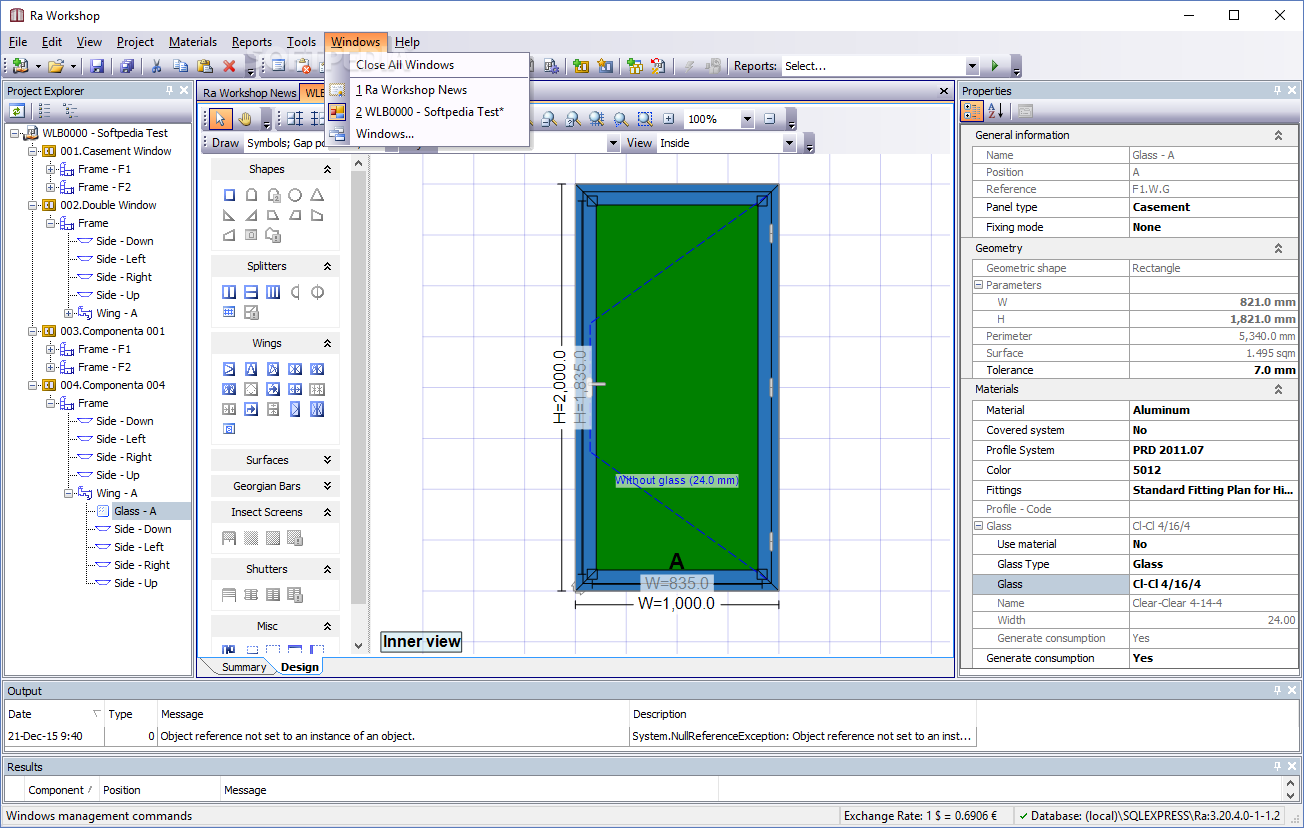Click the Alphabetical sort icon in Properties

(x=996, y=111)
